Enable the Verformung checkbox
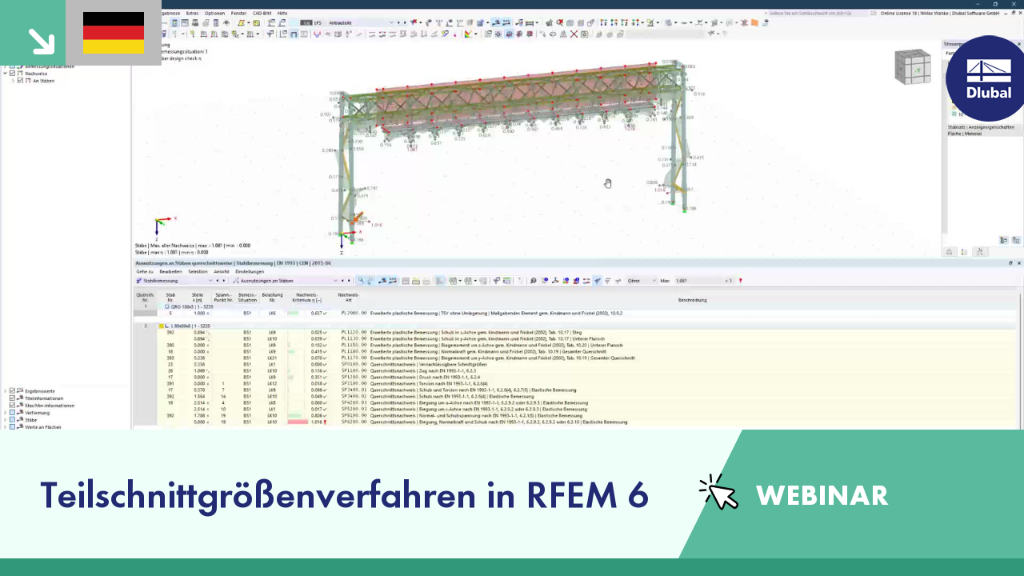 (12, 412)
